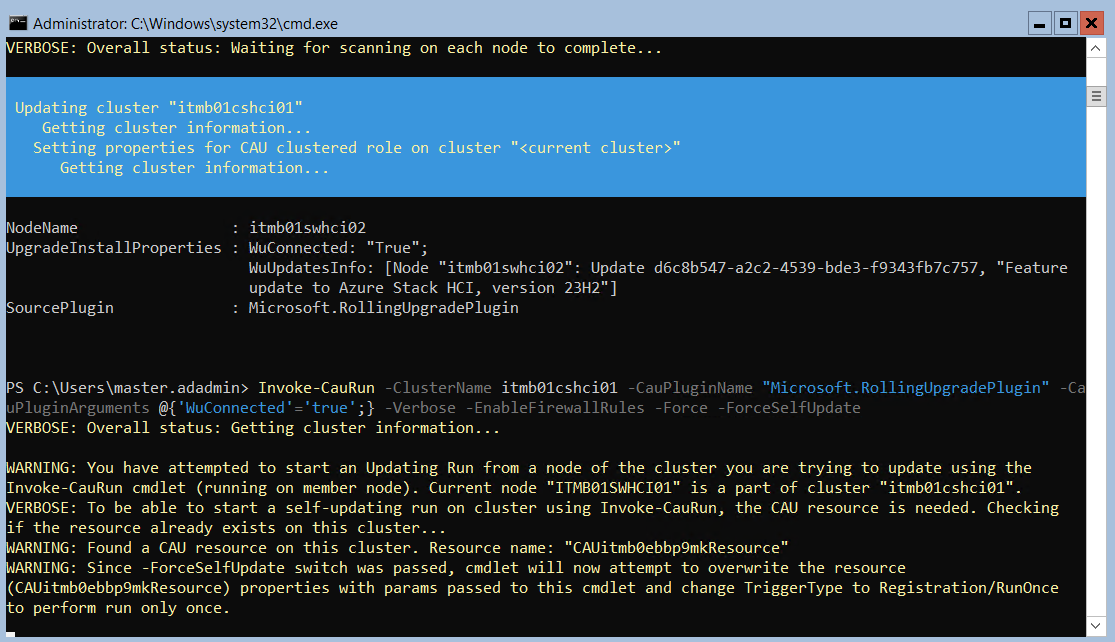Image resolution: width=1115 pixels, height=642 pixels.
Task: Click the quoted "Microsoft.RollingUpgradePlugin" argument
Action: click(x=906, y=387)
